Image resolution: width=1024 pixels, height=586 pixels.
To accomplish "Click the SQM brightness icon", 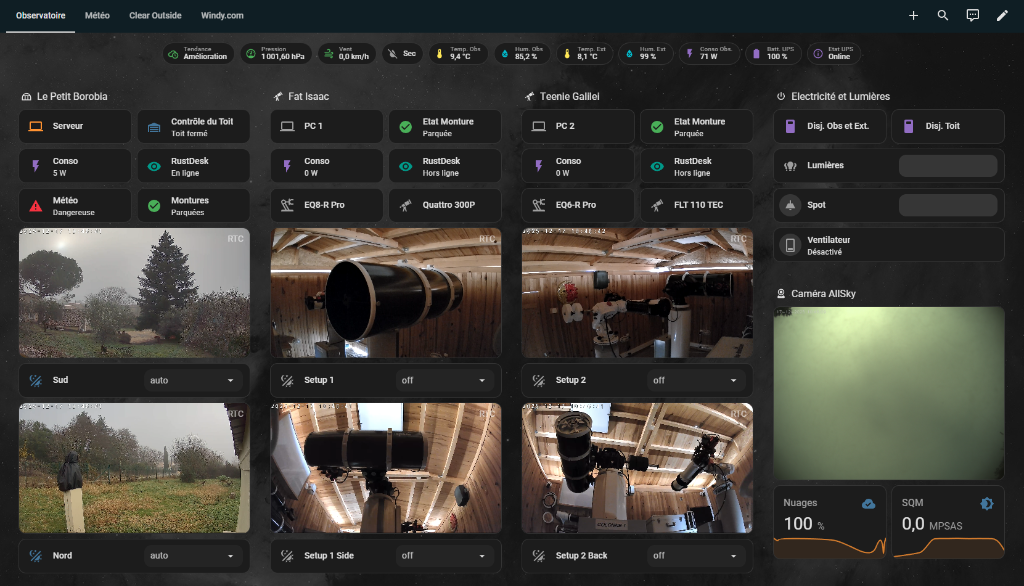I will pyautogui.click(x=987, y=504).
